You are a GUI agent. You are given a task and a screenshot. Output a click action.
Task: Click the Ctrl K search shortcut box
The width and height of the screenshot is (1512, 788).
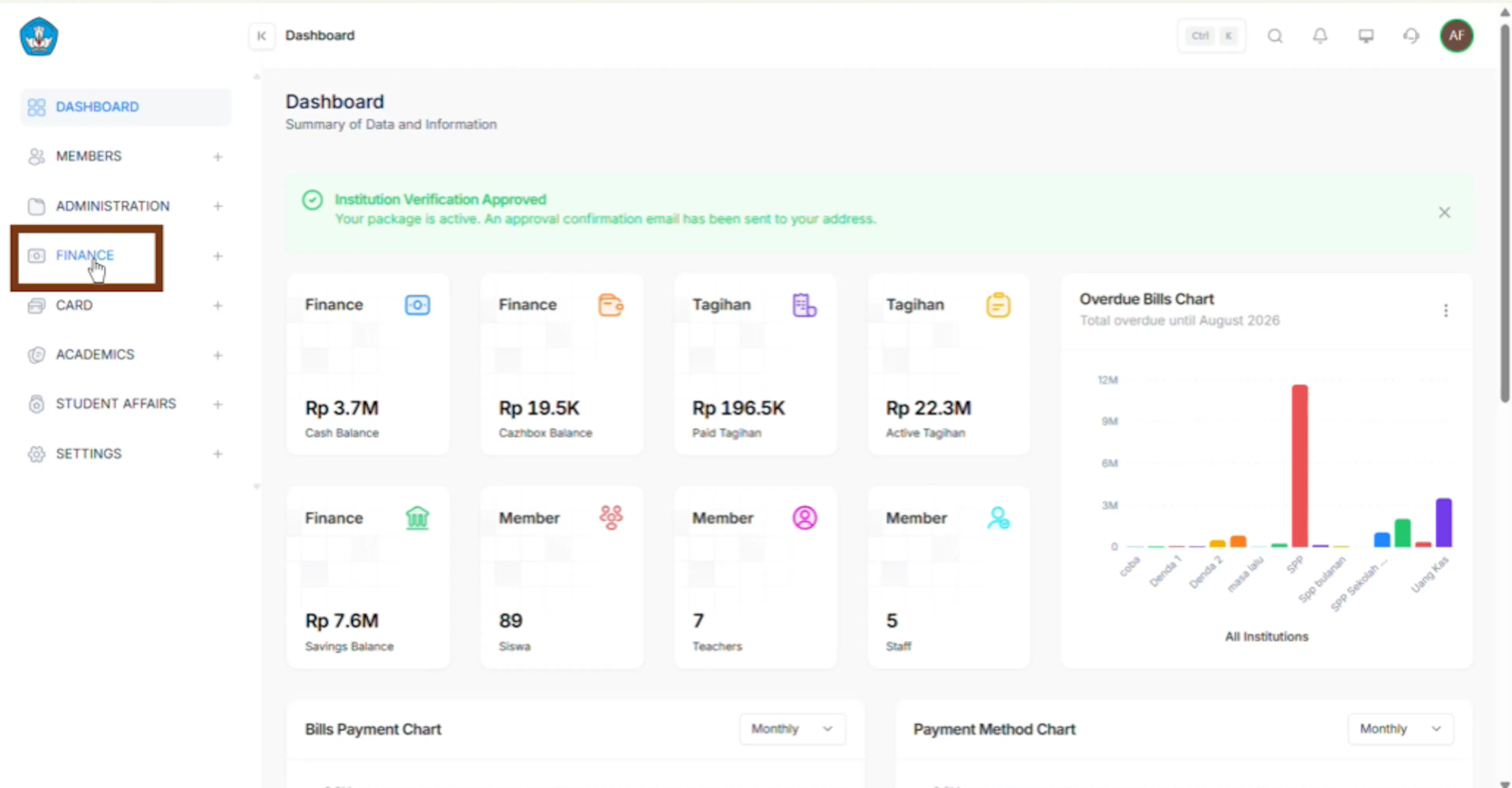pos(1211,36)
